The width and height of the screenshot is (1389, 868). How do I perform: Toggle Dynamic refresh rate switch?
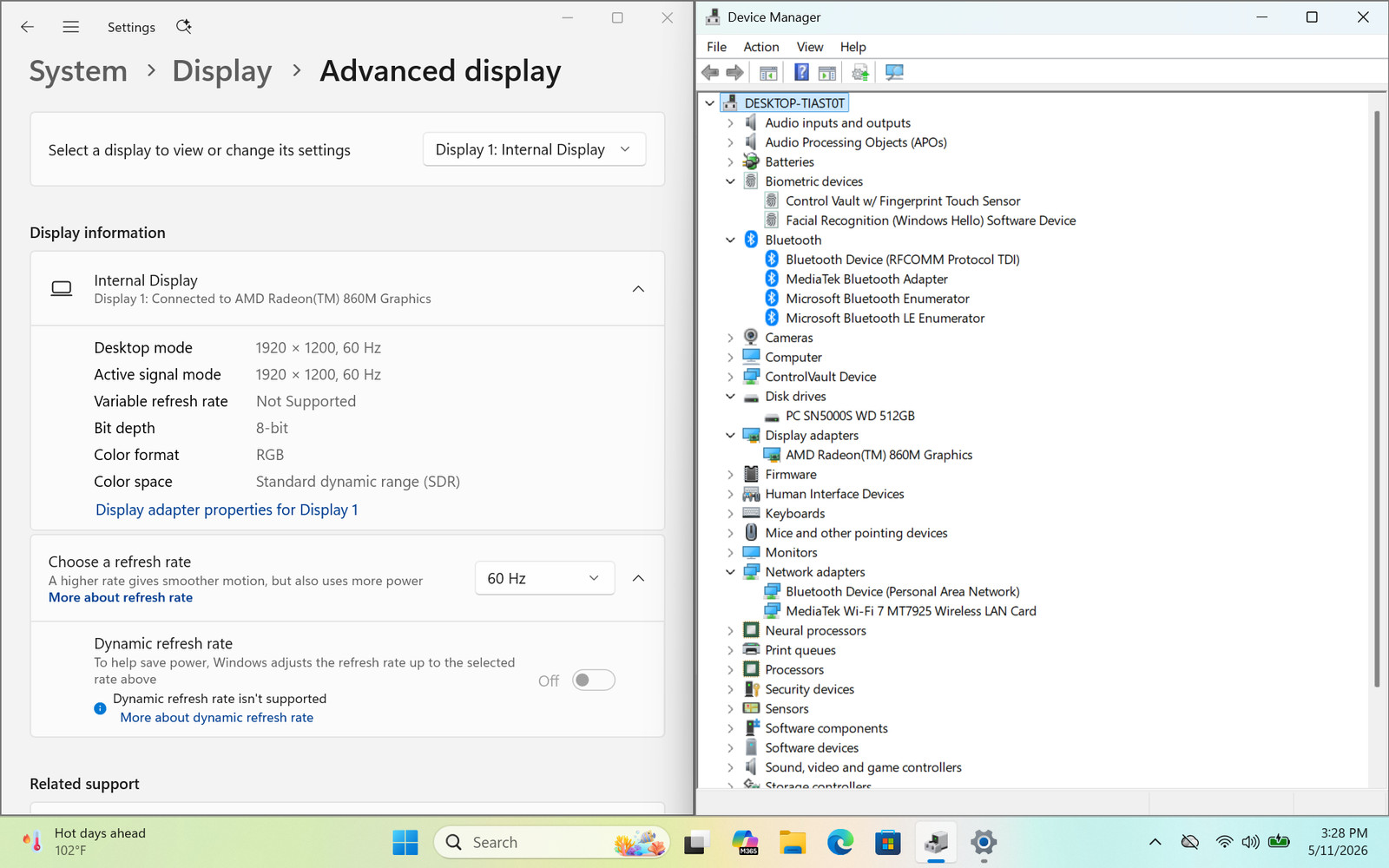click(x=594, y=681)
